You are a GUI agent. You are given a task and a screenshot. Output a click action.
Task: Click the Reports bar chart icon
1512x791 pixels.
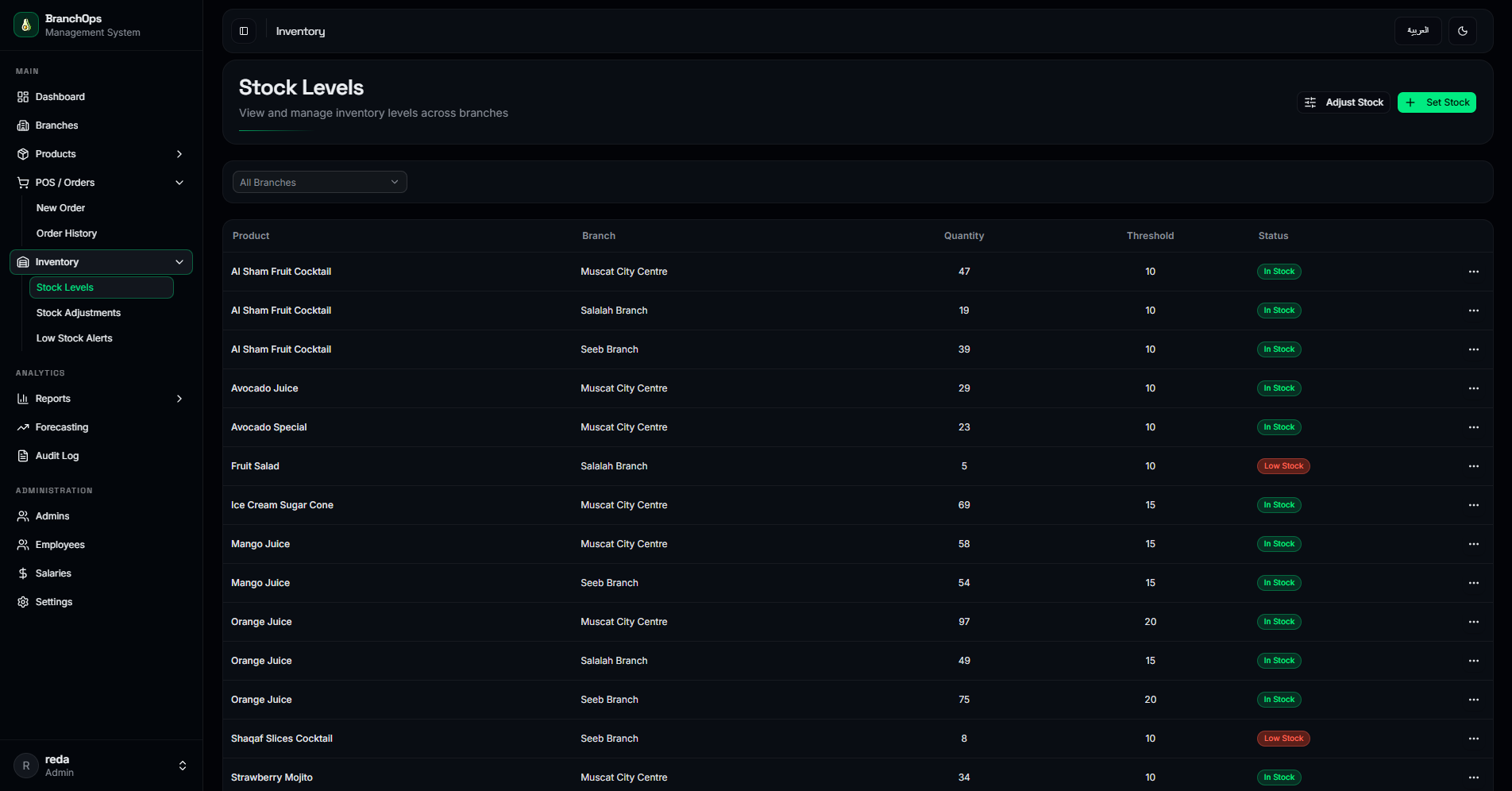tap(23, 399)
